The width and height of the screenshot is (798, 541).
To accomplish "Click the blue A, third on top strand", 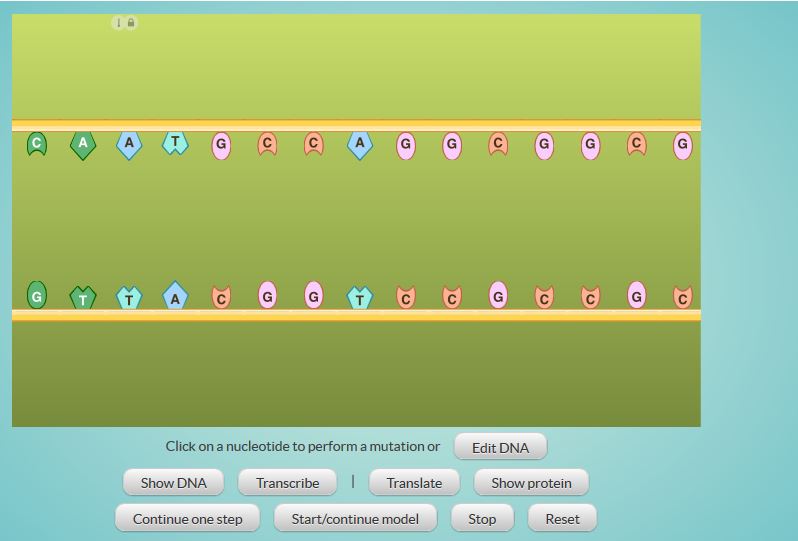I will pos(129,146).
